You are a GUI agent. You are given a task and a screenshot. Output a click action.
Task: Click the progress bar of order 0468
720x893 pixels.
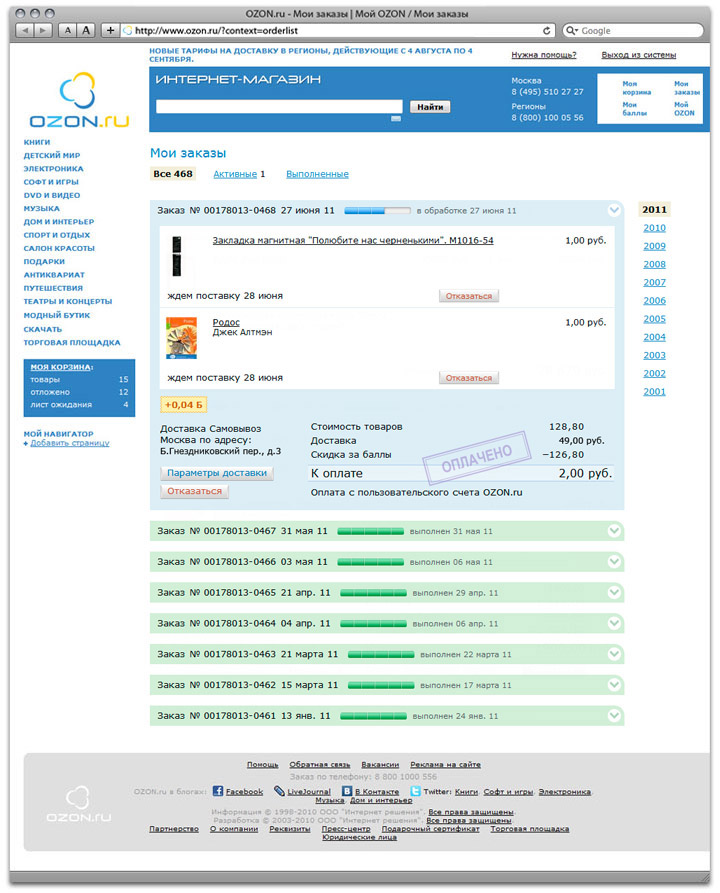tap(377, 211)
